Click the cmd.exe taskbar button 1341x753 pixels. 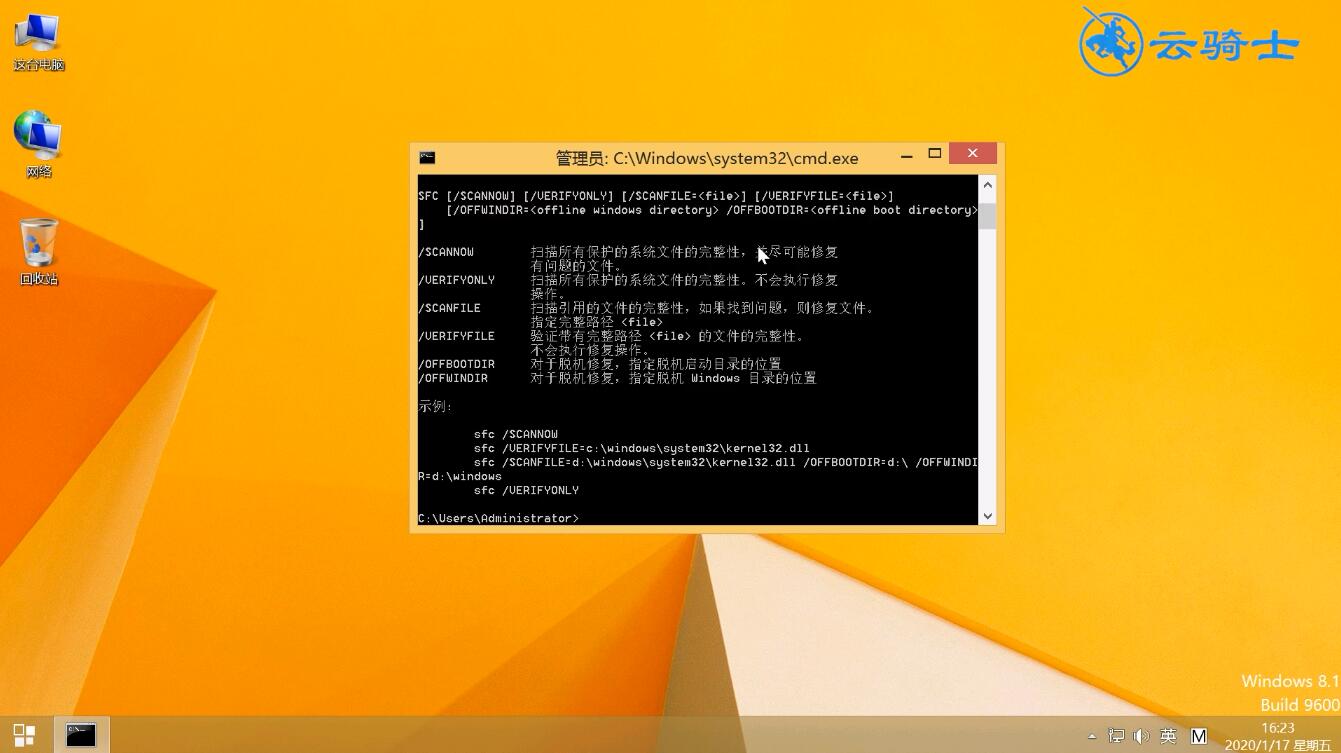81,735
